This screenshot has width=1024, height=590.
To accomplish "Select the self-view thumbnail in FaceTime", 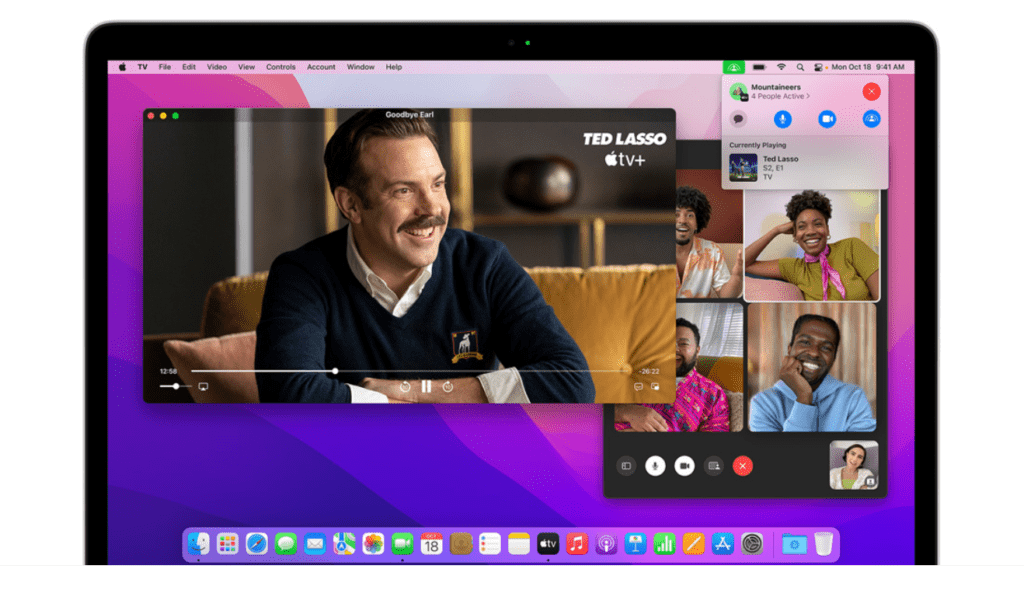I will [x=854, y=465].
